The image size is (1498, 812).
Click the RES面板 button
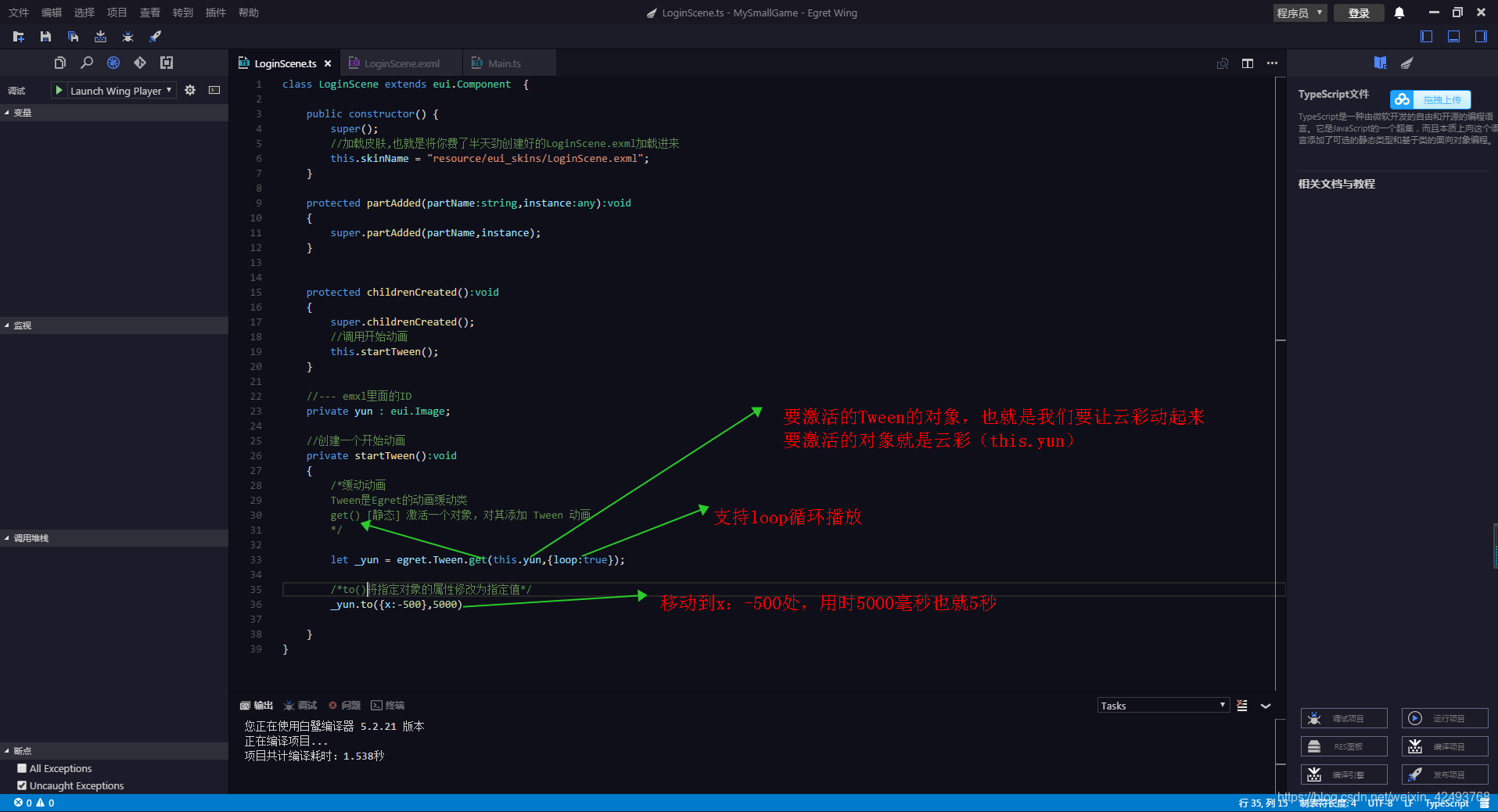click(1344, 746)
